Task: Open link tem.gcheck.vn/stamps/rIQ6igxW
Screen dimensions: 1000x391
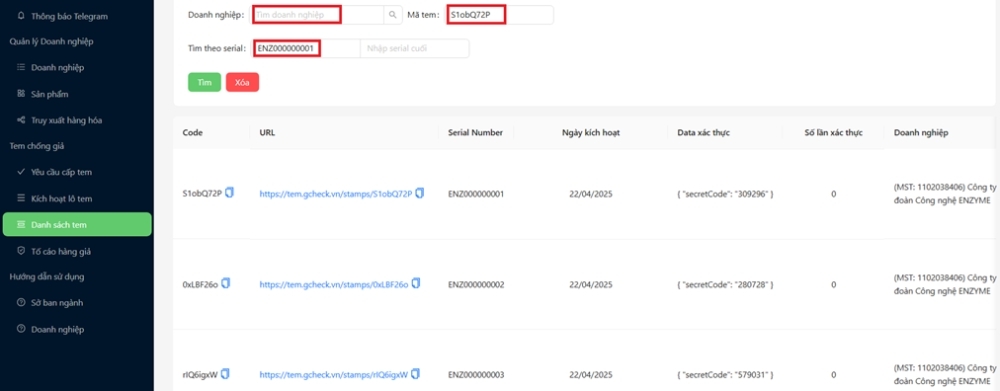Action: coord(334,374)
